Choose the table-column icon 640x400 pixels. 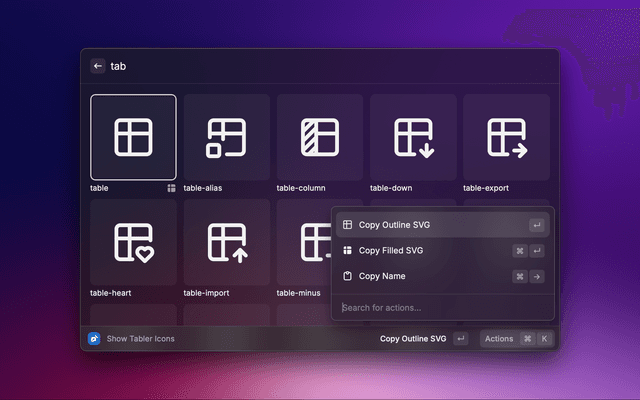(x=320, y=137)
